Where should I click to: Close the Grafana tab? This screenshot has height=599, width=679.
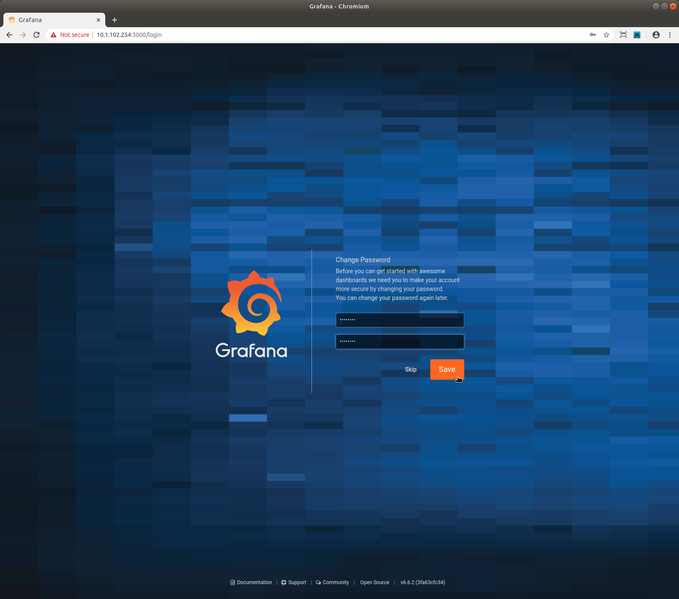click(x=98, y=20)
